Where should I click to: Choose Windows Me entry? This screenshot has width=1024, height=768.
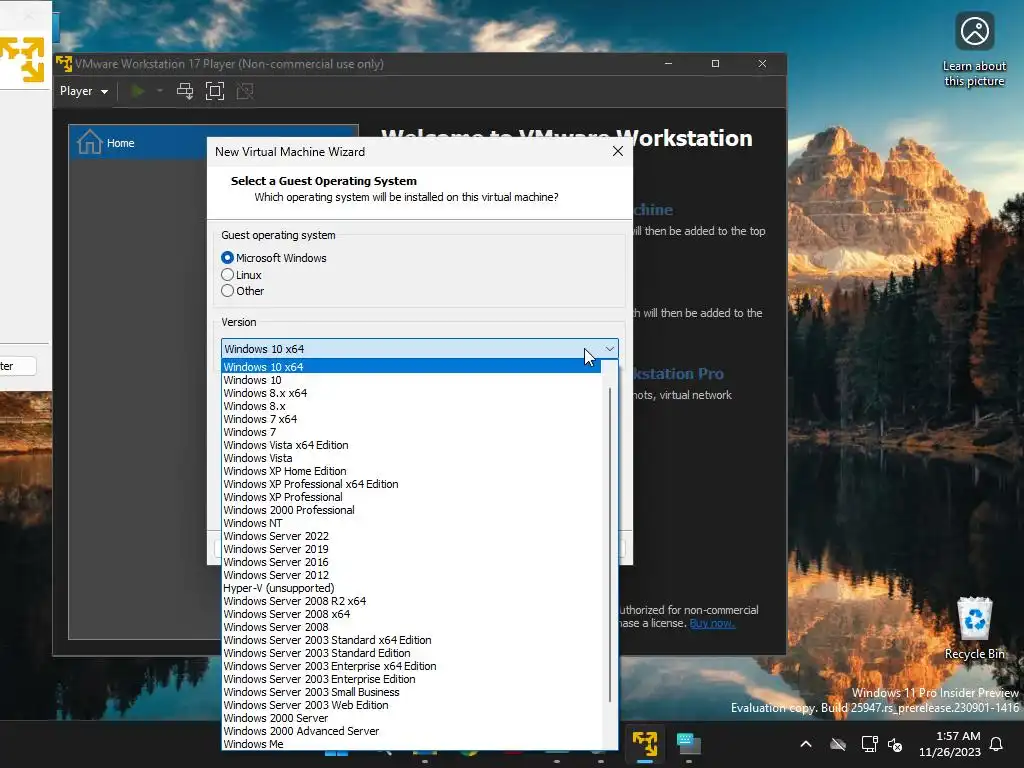tap(411, 744)
